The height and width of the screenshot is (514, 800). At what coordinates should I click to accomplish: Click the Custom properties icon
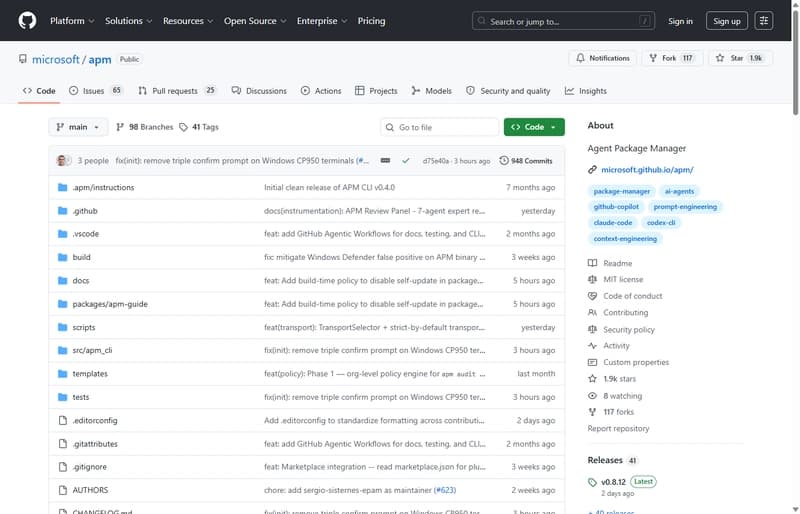click(x=592, y=362)
